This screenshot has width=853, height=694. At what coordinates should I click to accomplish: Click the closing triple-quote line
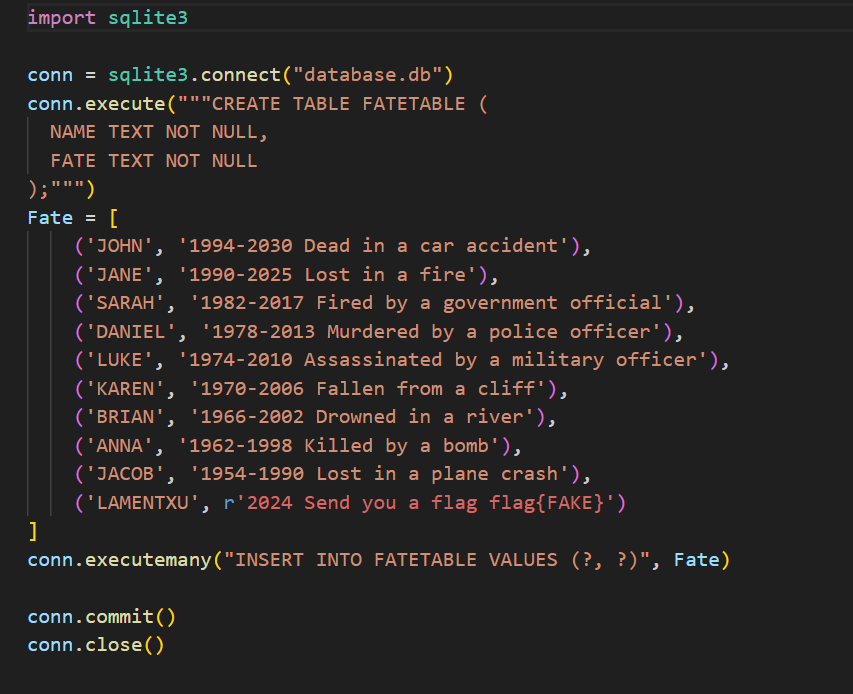click(61, 189)
